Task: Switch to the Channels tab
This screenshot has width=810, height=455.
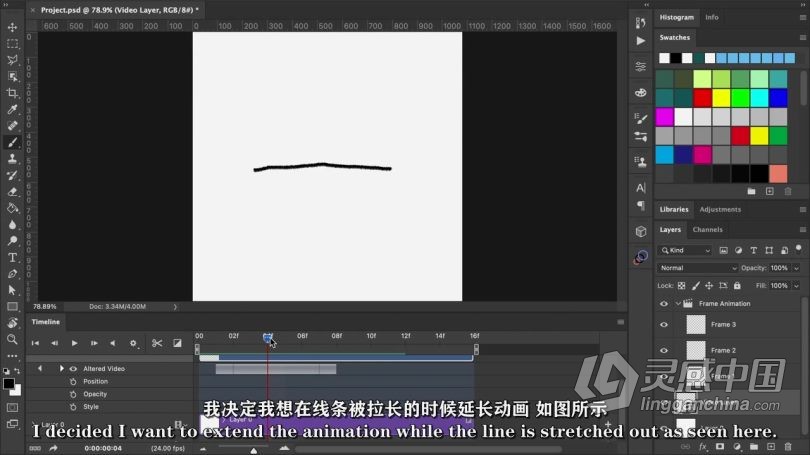Action: click(x=707, y=230)
